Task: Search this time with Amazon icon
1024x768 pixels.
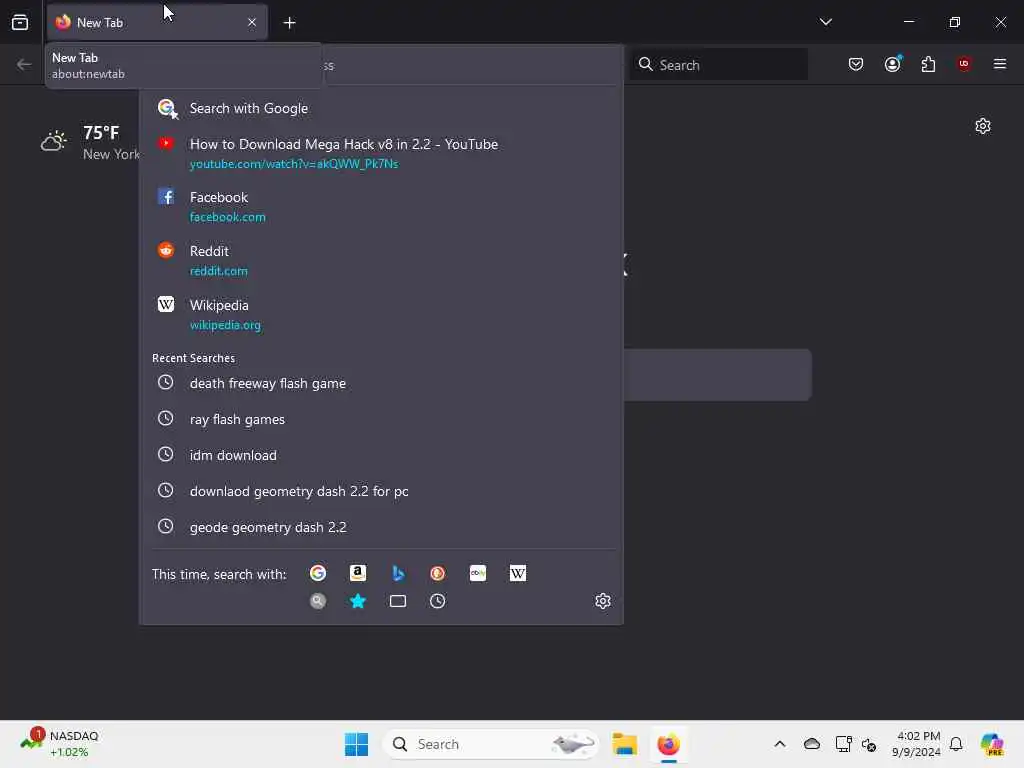Action: (x=358, y=573)
